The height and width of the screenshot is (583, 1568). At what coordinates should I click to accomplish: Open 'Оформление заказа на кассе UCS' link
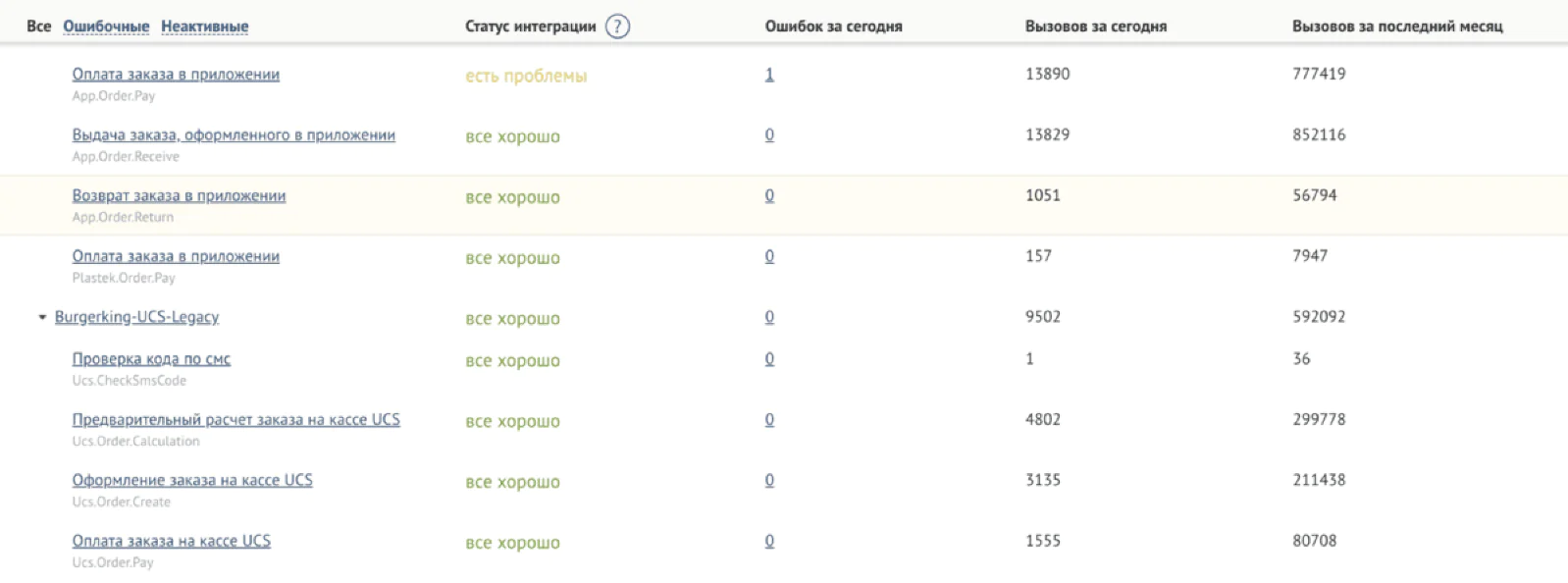click(x=192, y=481)
